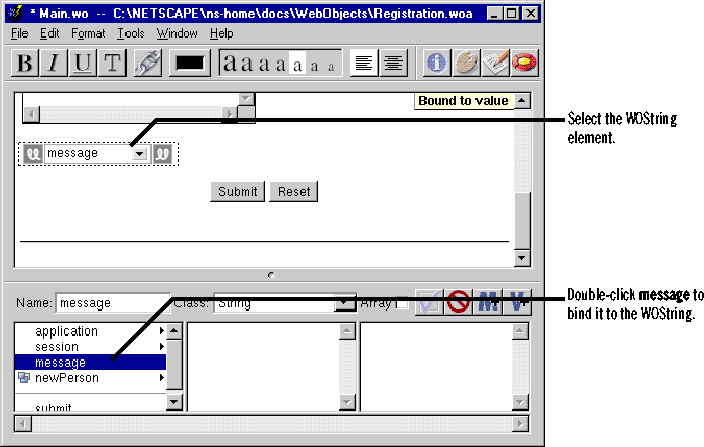Screen dimensions: 704x447
Task: Toggle the Array checkbox
Action: 401,303
